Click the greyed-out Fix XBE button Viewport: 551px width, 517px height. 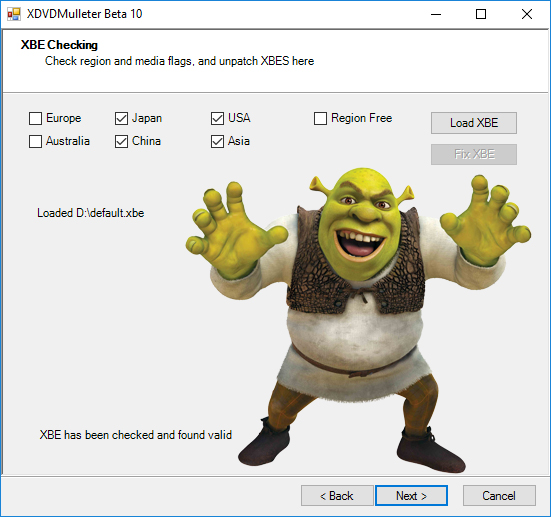point(474,154)
